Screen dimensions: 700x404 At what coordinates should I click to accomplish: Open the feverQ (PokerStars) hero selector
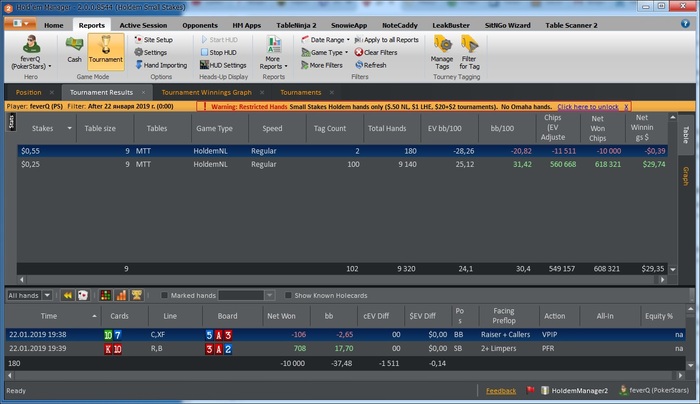(31, 53)
